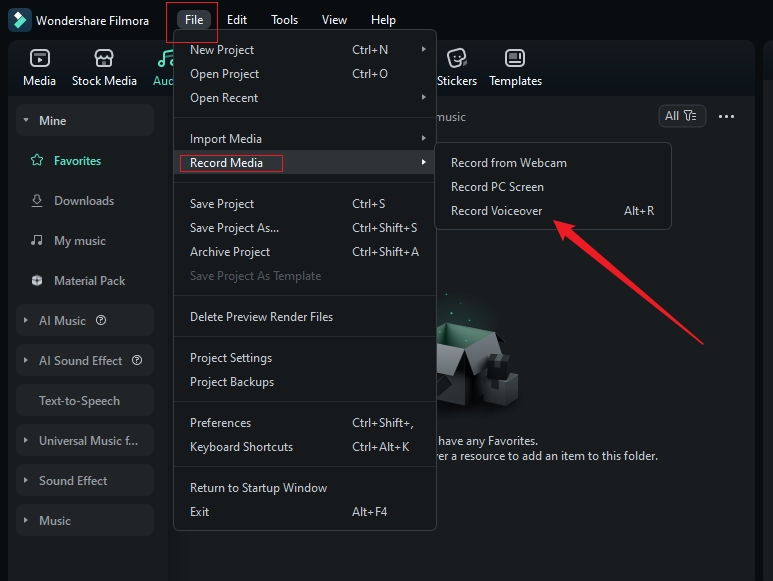Open Project Settings

point(305,358)
